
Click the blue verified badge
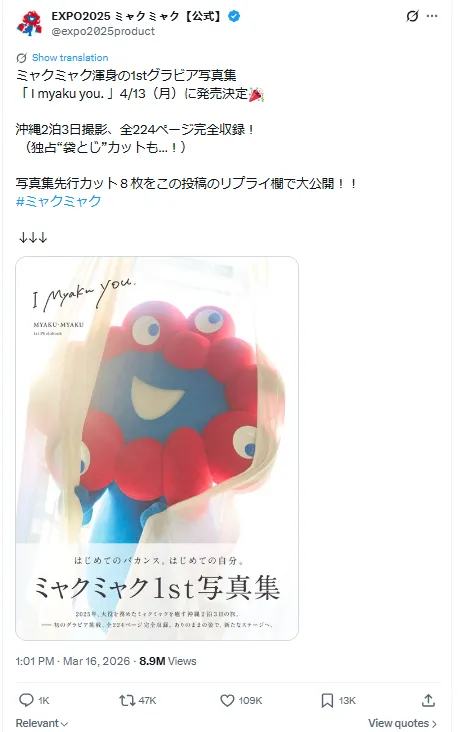click(234, 16)
